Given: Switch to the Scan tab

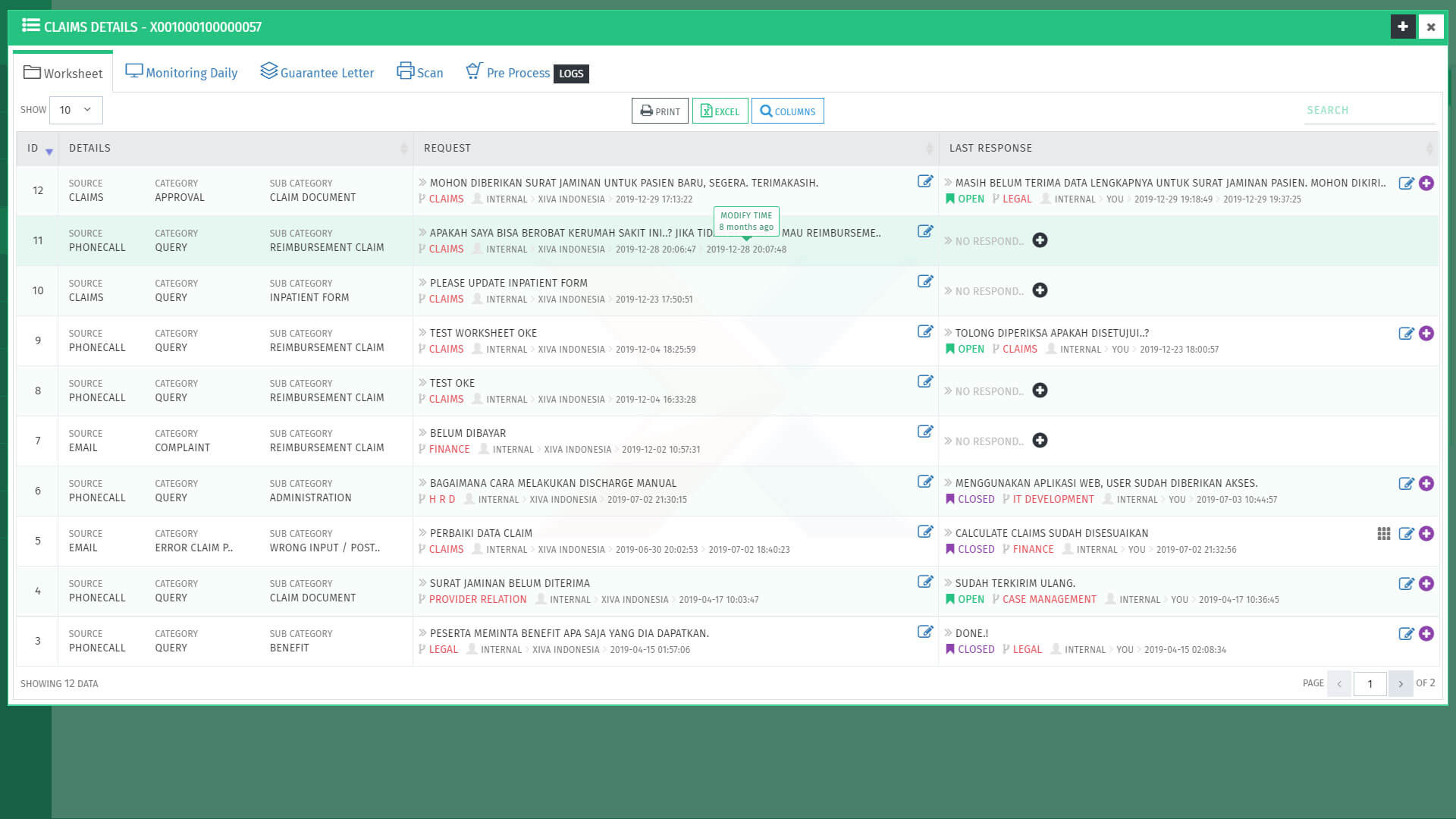Looking at the screenshot, I should point(420,73).
